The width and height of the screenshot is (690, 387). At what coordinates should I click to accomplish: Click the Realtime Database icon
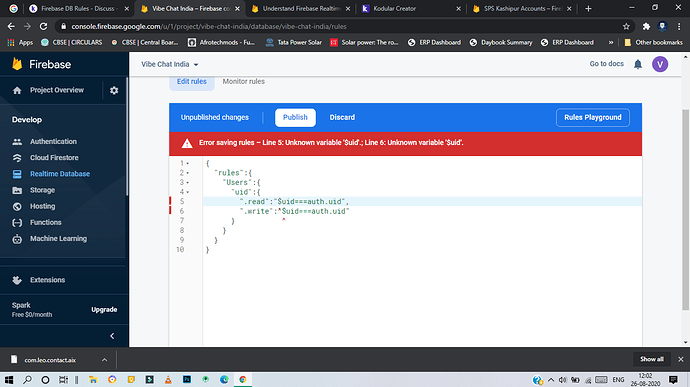17,174
